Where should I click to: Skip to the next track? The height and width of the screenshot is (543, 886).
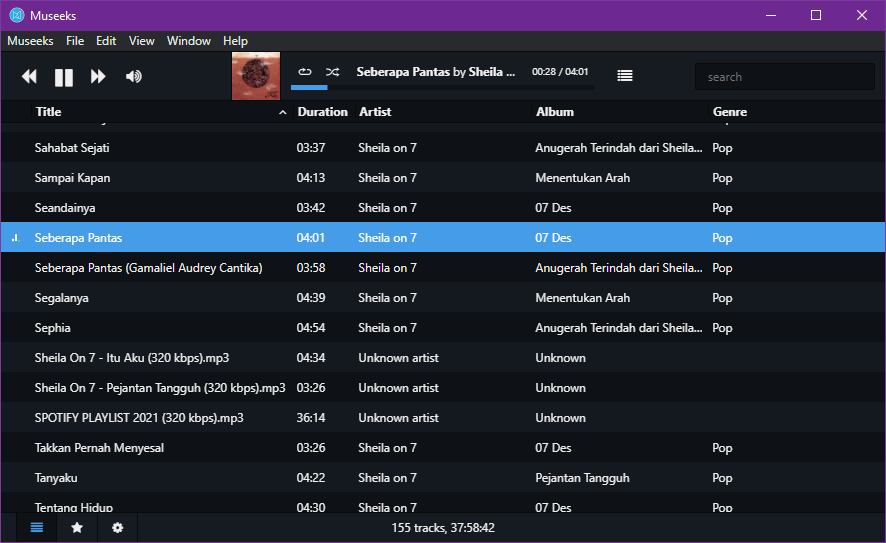[x=98, y=76]
